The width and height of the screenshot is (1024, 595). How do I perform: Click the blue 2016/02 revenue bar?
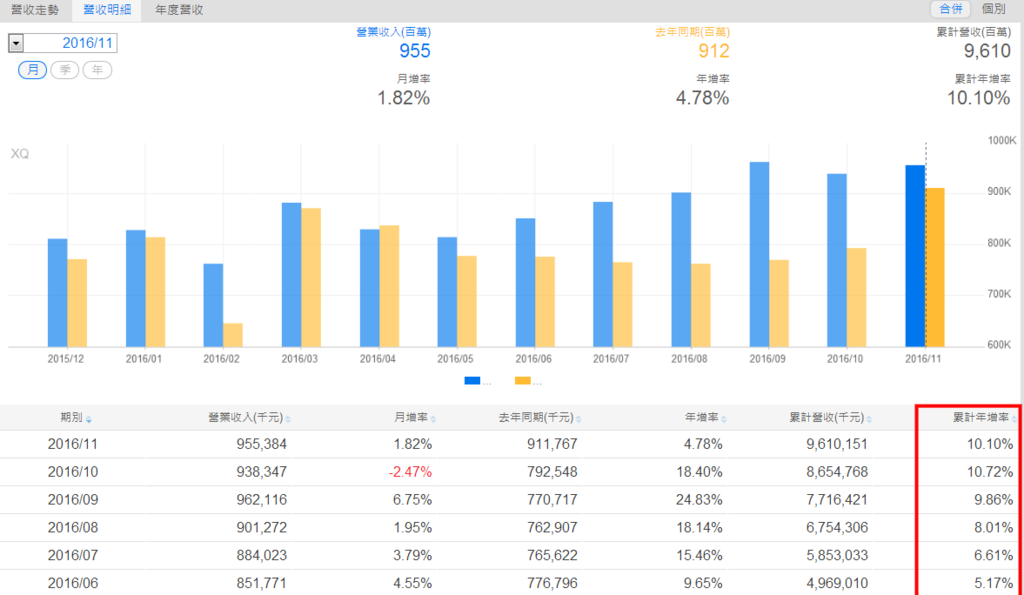[x=213, y=305]
